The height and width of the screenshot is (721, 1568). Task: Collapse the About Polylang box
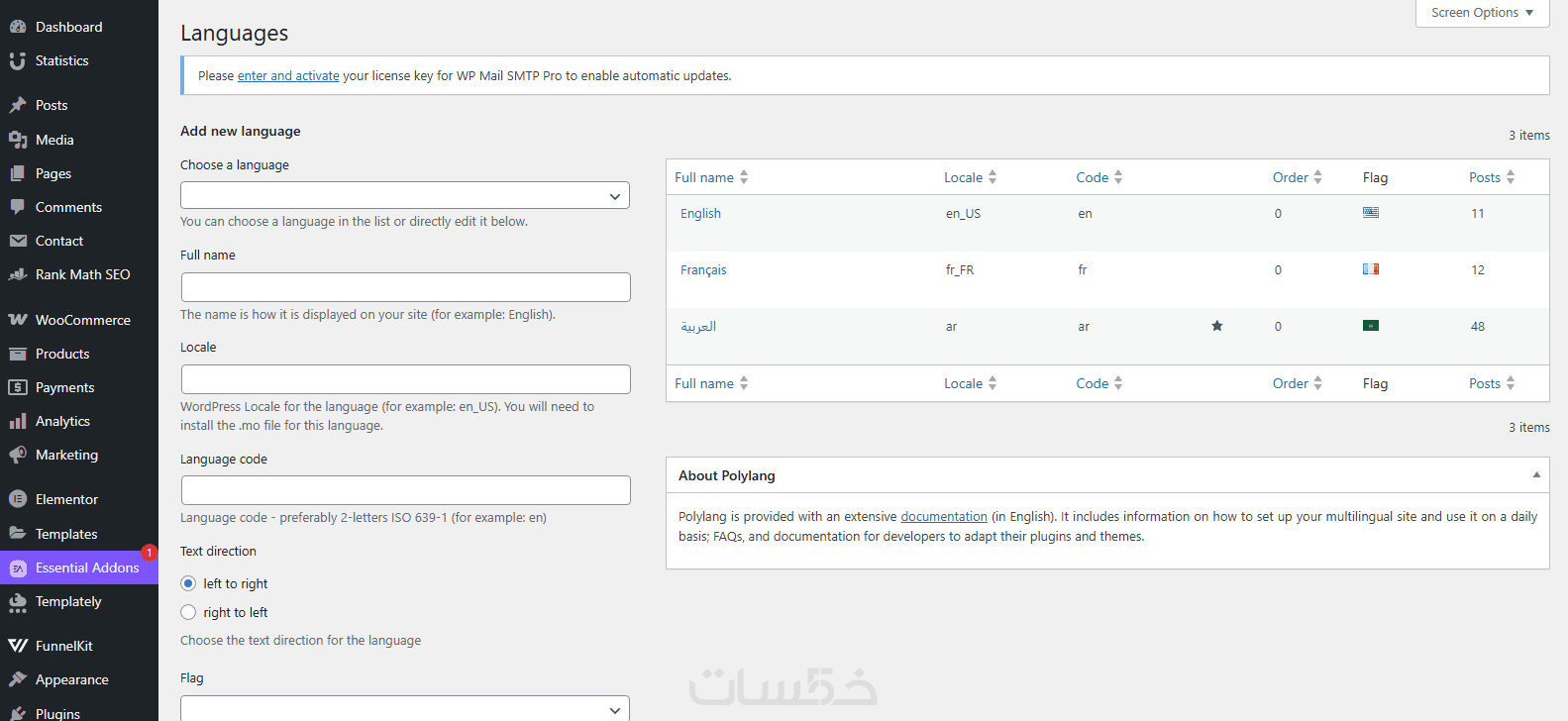pyautogui.click(x=1536, y=475)
